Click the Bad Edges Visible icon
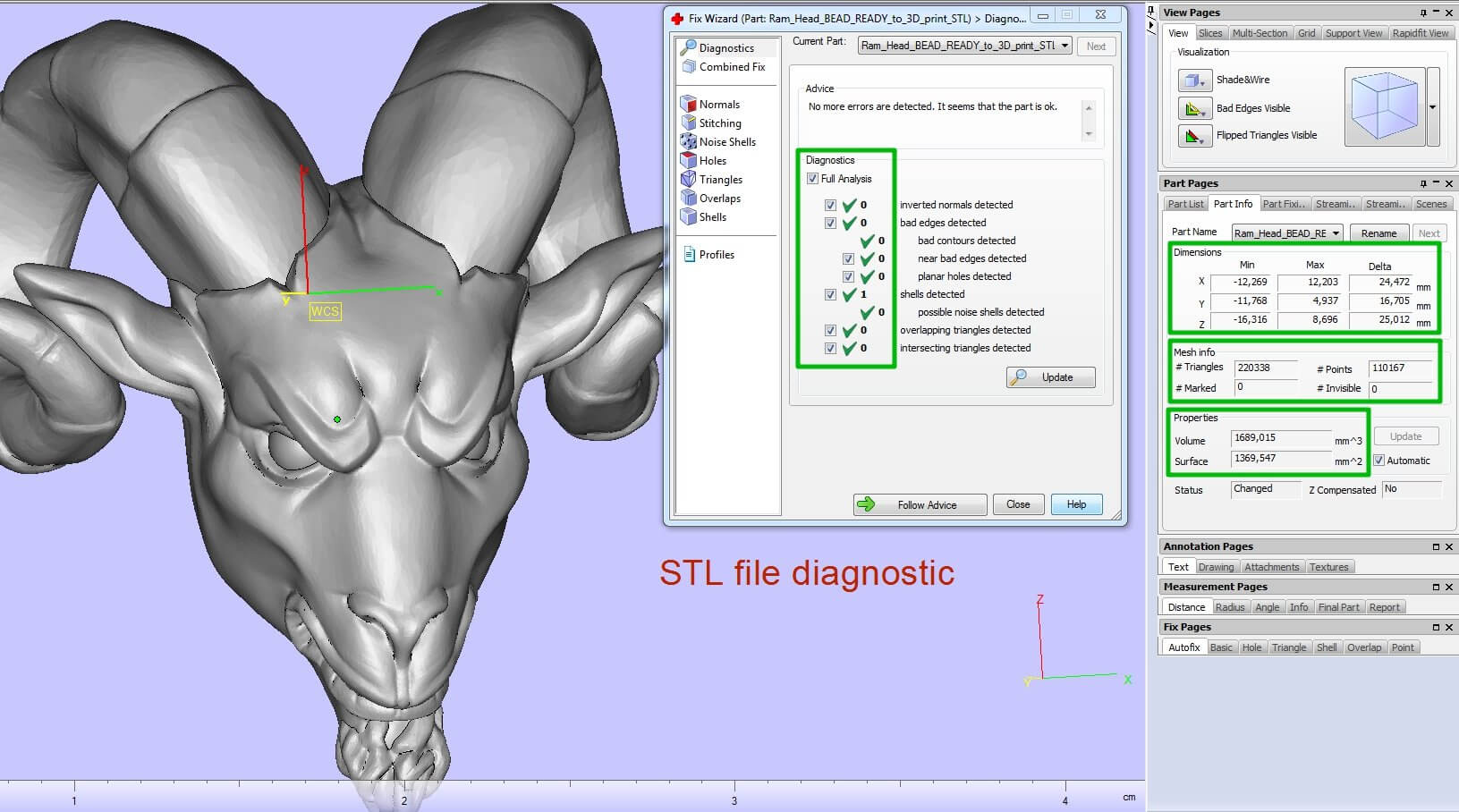 (x=1193, y=108)
